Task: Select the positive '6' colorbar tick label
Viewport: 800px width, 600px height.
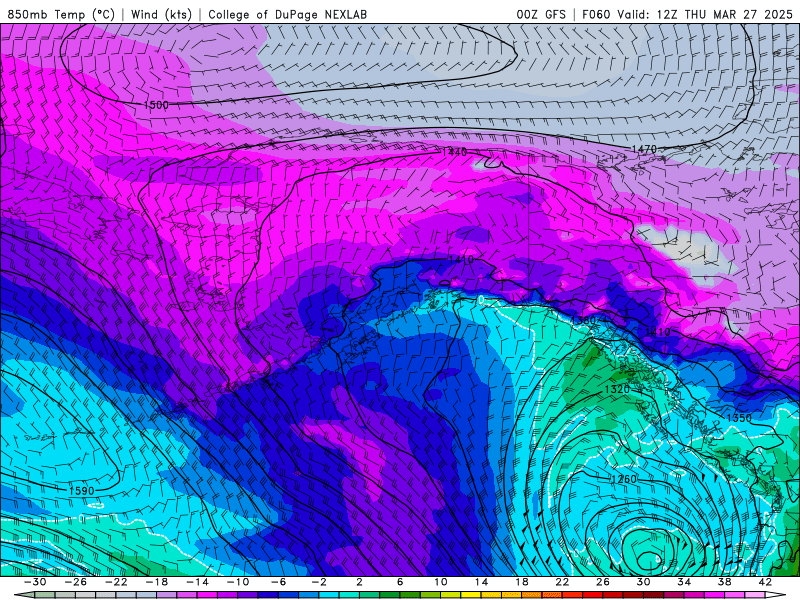Action: click(x=400, y=582)
